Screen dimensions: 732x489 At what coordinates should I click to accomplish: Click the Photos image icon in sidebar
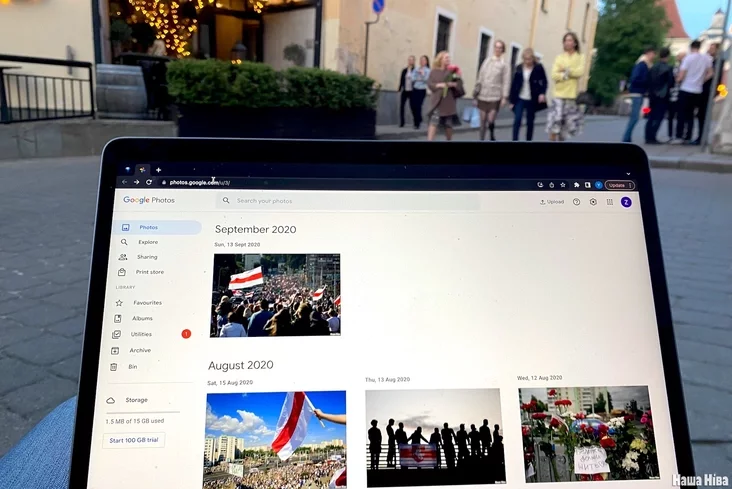pos(126,227)
